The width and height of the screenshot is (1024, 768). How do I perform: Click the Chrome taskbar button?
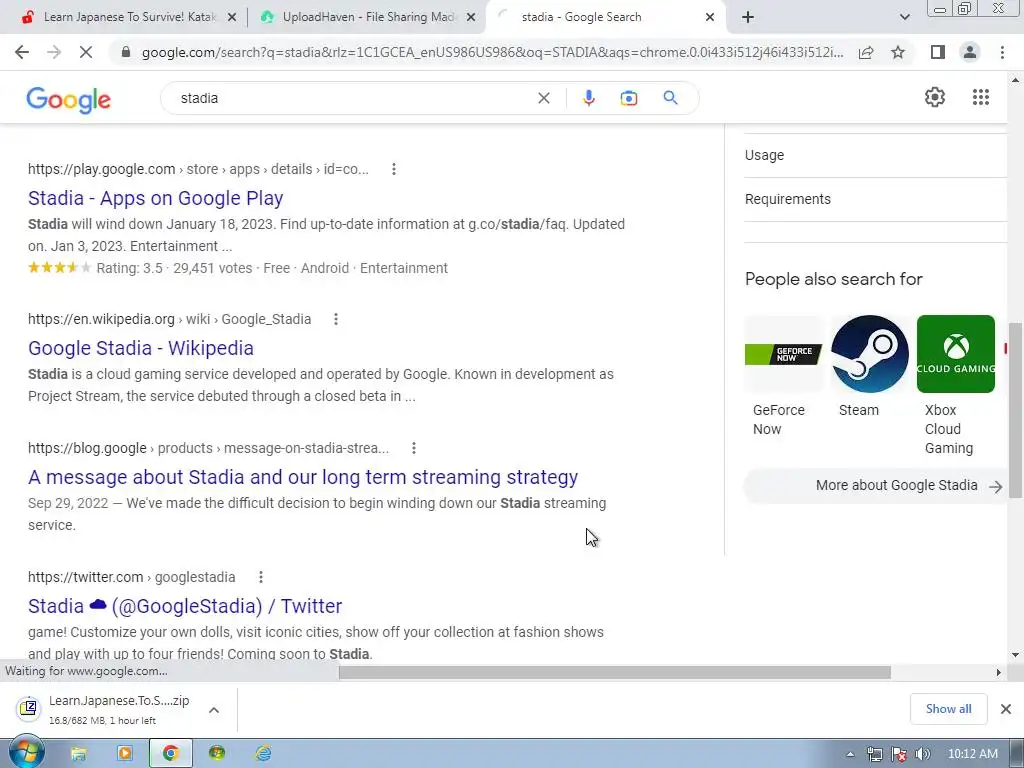[x=170, y=754]
